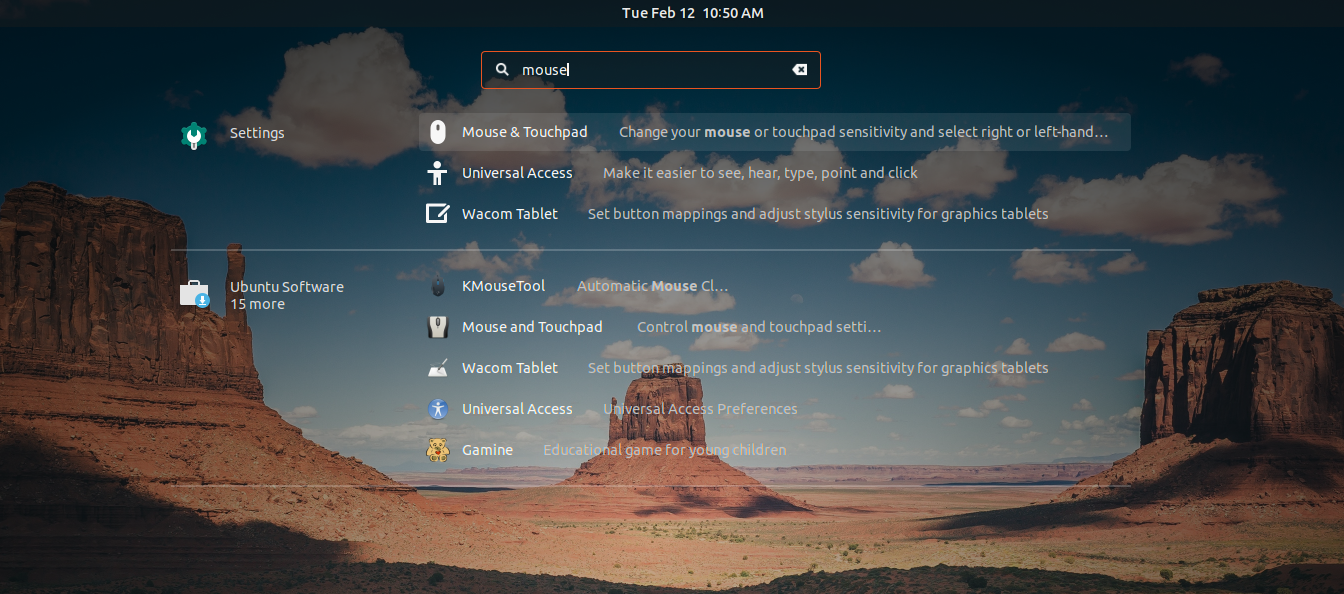This screenshot has width=1344, height=594.
Task: Click the Wacom Tablet icon in Ubuntu Software results
Action: pyautogui.click(x=437, y=368)
